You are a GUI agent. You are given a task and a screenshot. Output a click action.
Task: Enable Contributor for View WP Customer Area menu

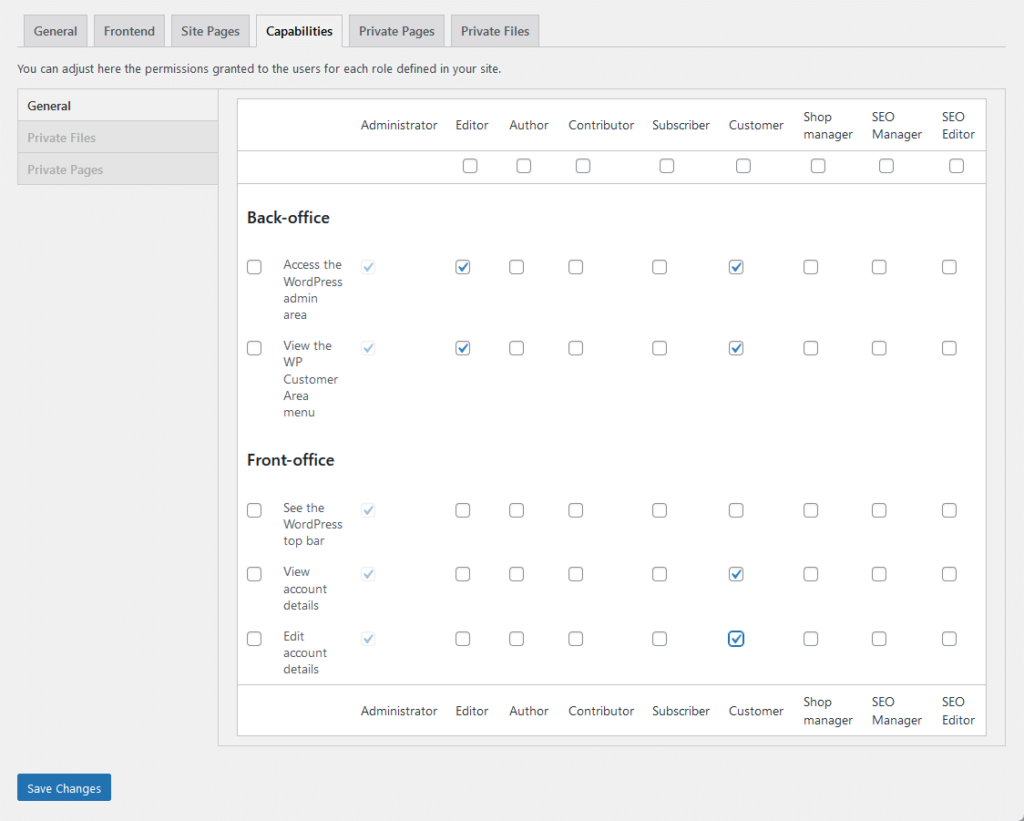pyautogui.click(x=575, y=348)
